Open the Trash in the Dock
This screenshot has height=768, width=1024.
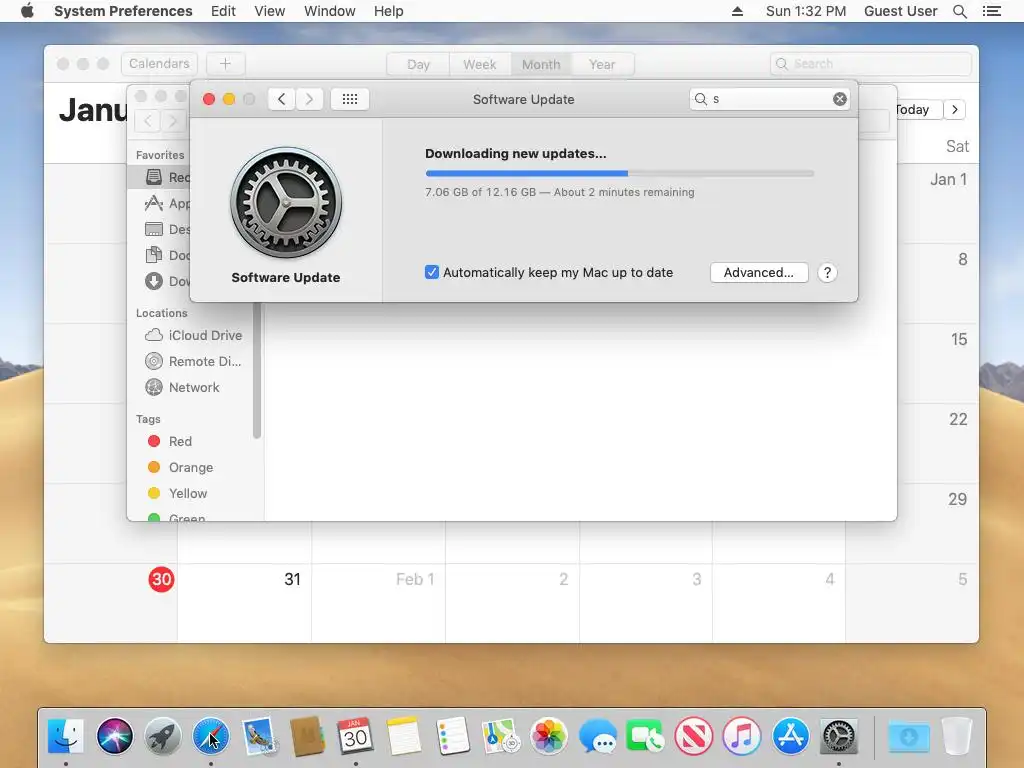[957, 736]
